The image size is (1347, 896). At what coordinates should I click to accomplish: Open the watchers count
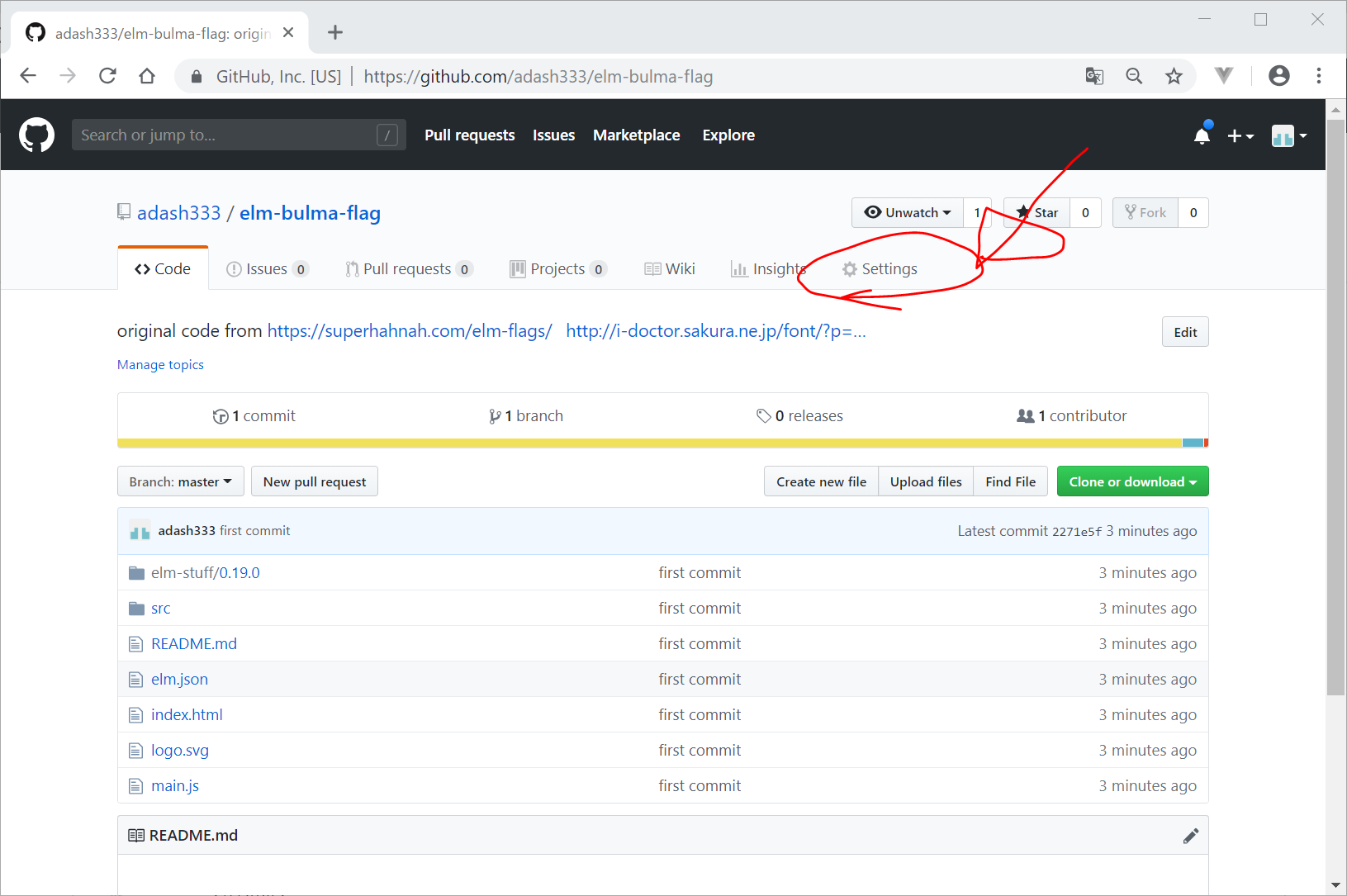coord(977,213)
